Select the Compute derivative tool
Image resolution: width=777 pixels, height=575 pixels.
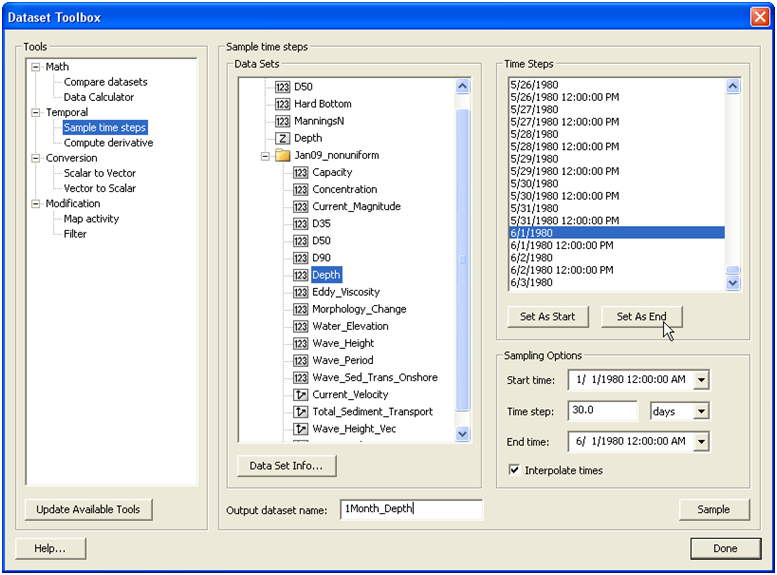(x=109, y=143)
